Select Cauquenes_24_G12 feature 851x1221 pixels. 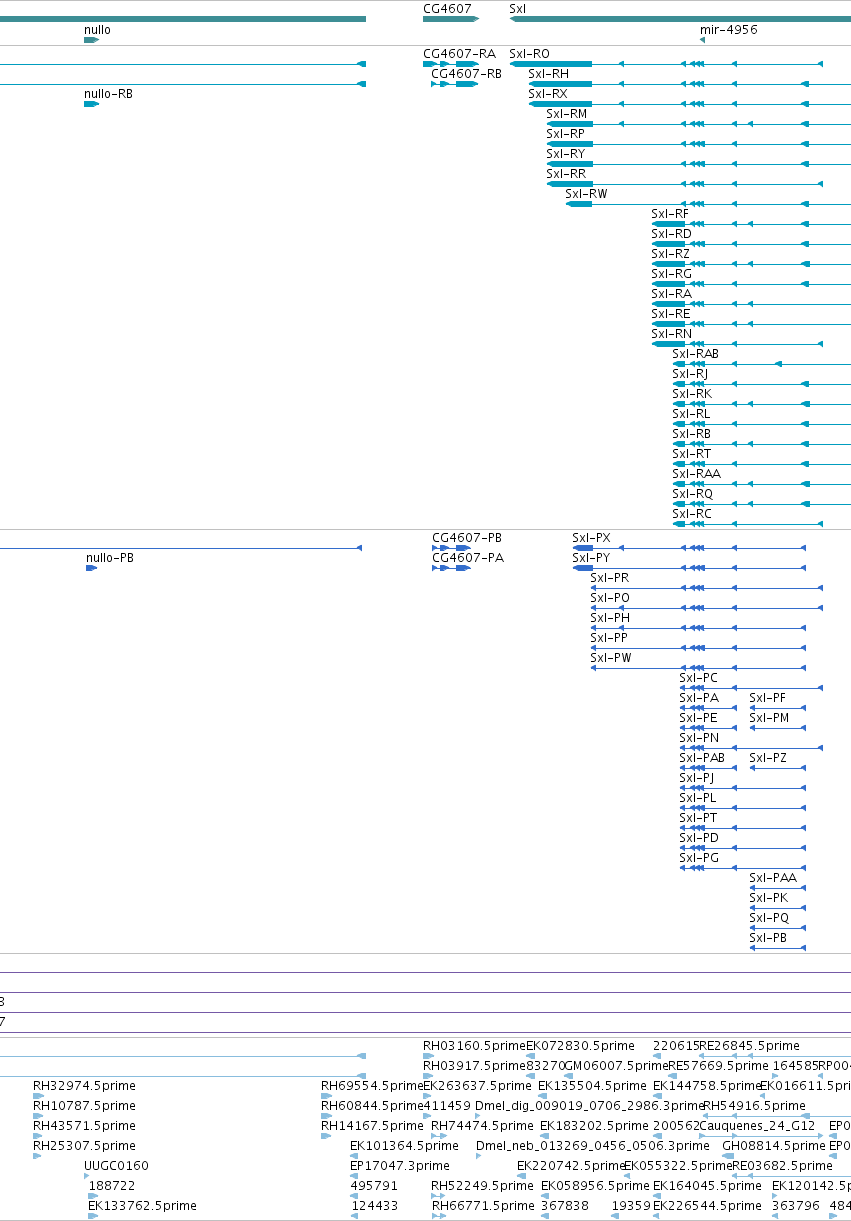click(x=757, y=1126)
